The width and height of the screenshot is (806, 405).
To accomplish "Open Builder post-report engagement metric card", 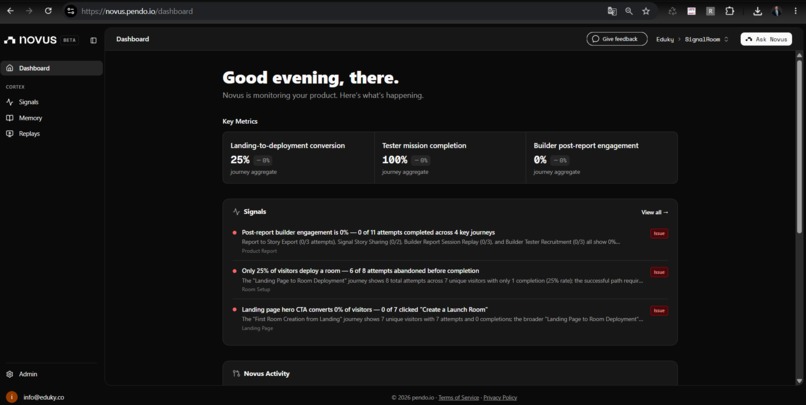I will click(x=602, y=158).
